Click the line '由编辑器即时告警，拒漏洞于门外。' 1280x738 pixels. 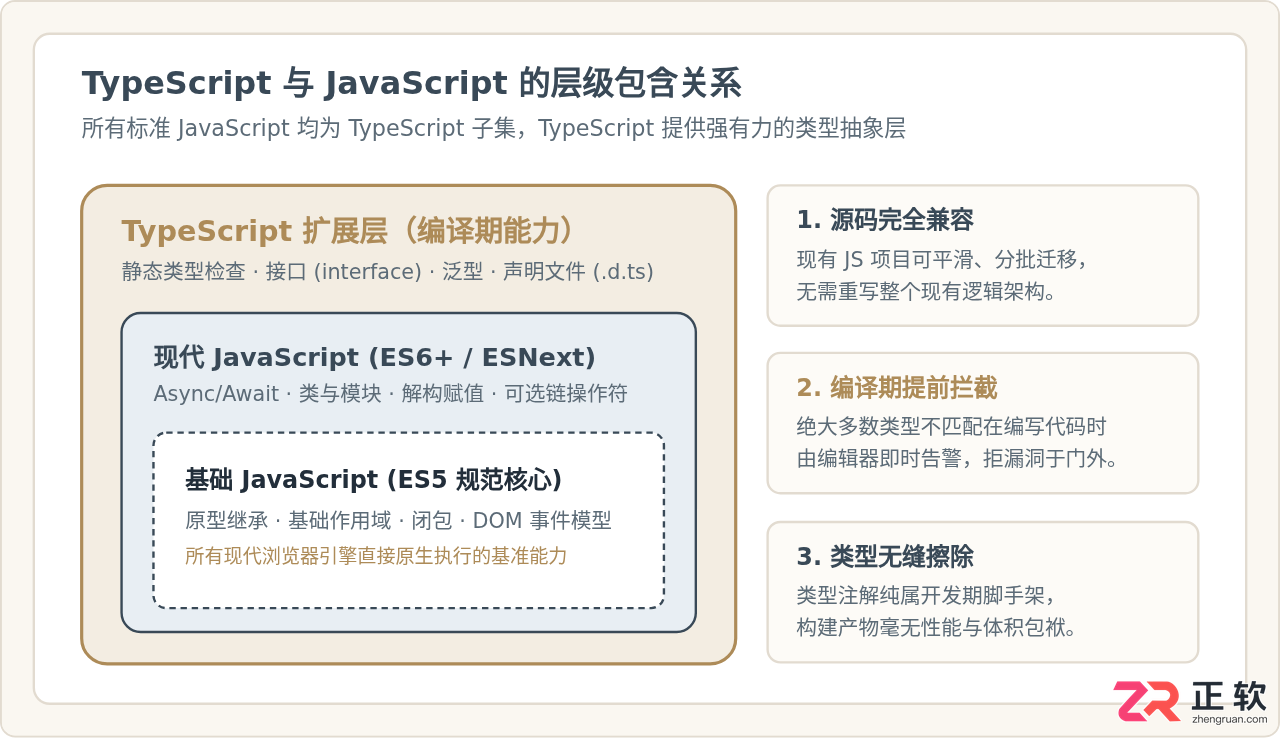pyautogui.click(x=957, y=459)
